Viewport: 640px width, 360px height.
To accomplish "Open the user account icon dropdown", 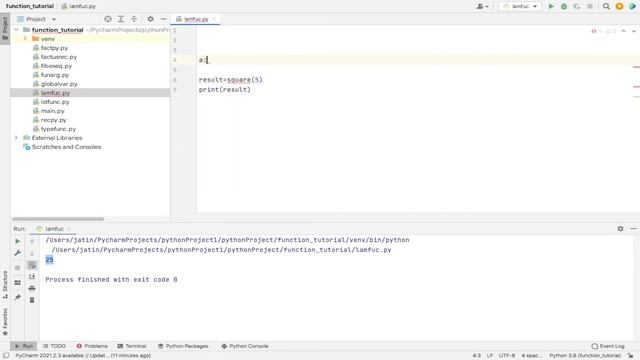I will click(x=482, y=6).
